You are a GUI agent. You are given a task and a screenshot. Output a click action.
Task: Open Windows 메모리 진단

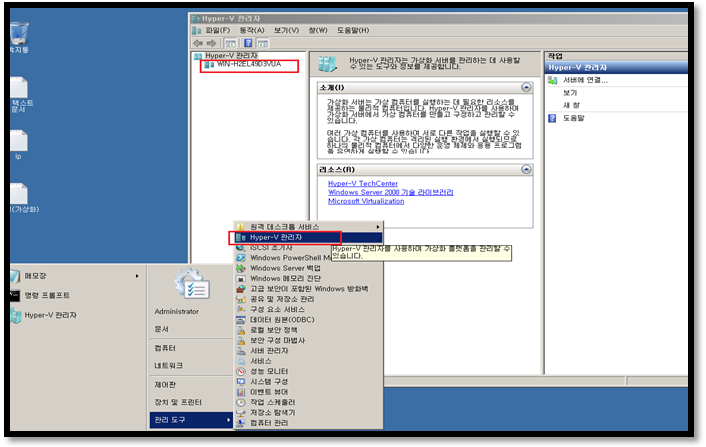[308, 279]
